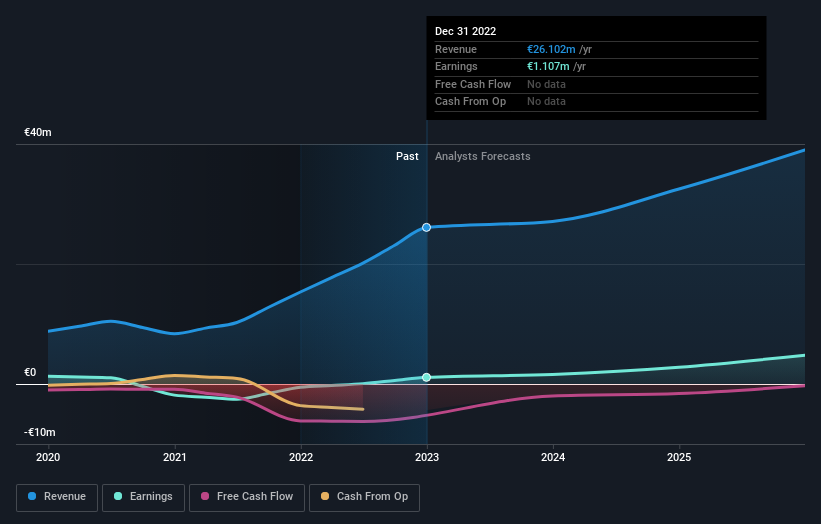Viewport: 821px width, 524px height.
Task: Click the 2025 x-axis label
Action: 679,457
